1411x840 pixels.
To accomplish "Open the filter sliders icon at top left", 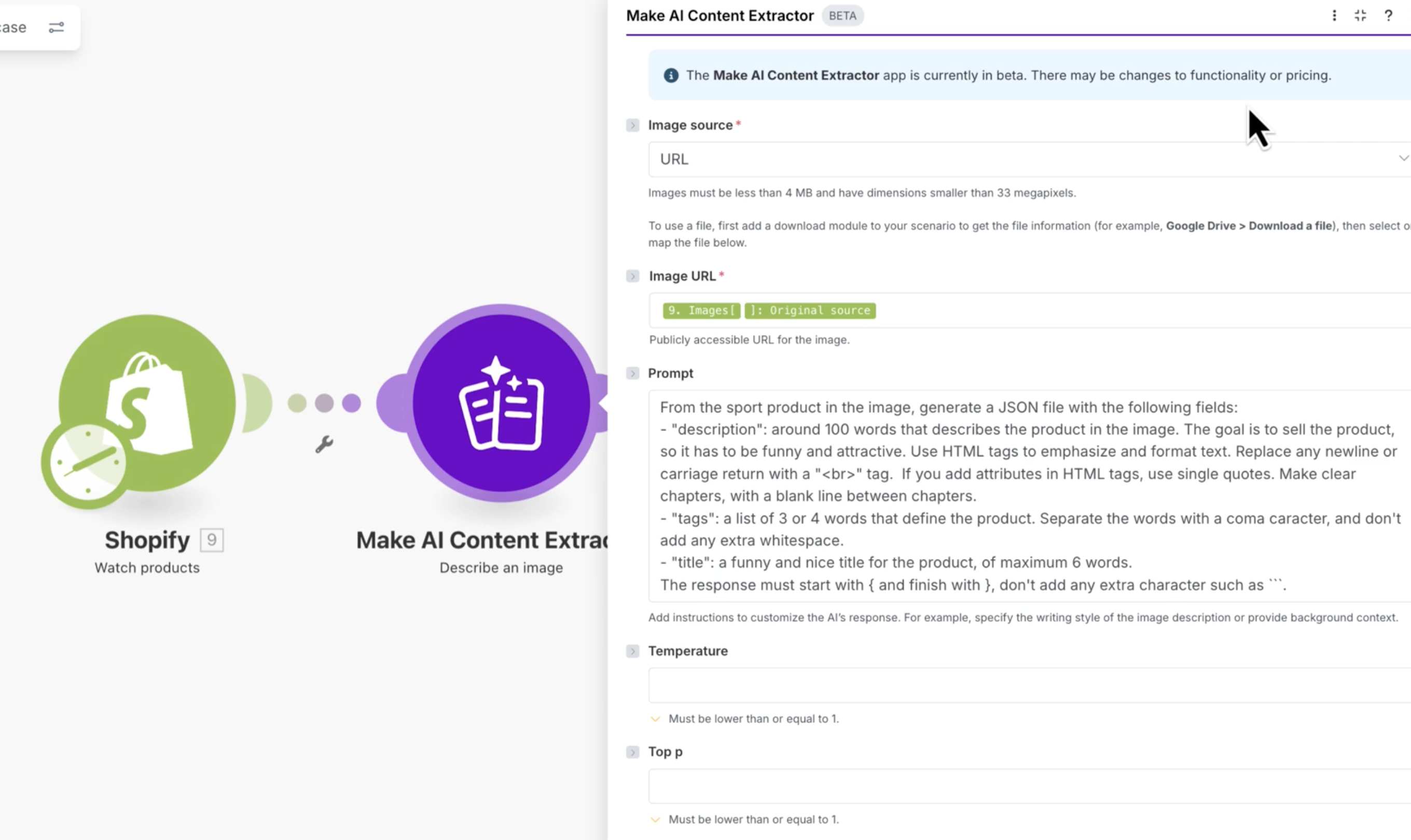I will click(56, 27).
